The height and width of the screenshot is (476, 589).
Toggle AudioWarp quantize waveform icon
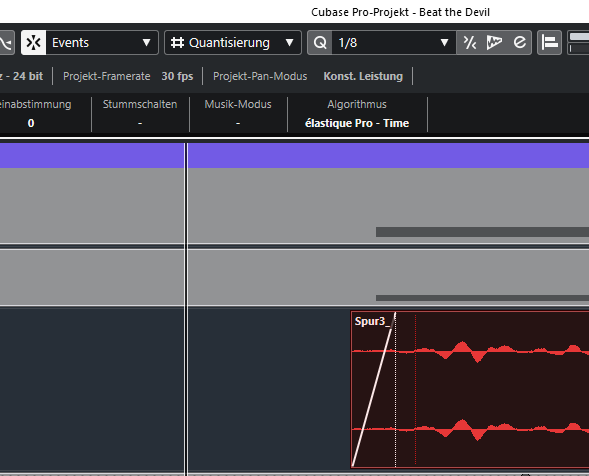pyautogui.click(x=494, y=42)
